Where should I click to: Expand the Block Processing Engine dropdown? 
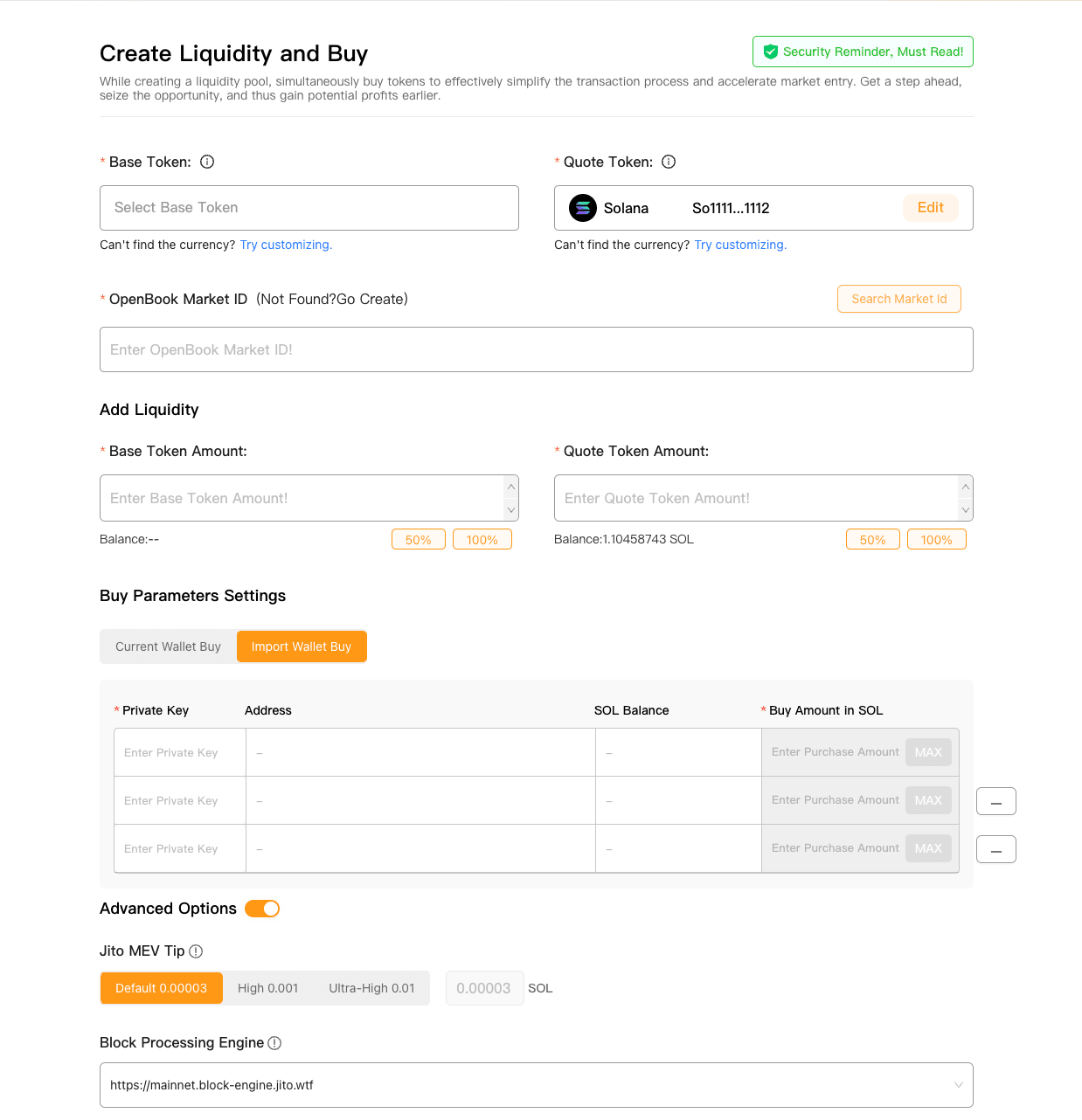(x=958, y=1085)
